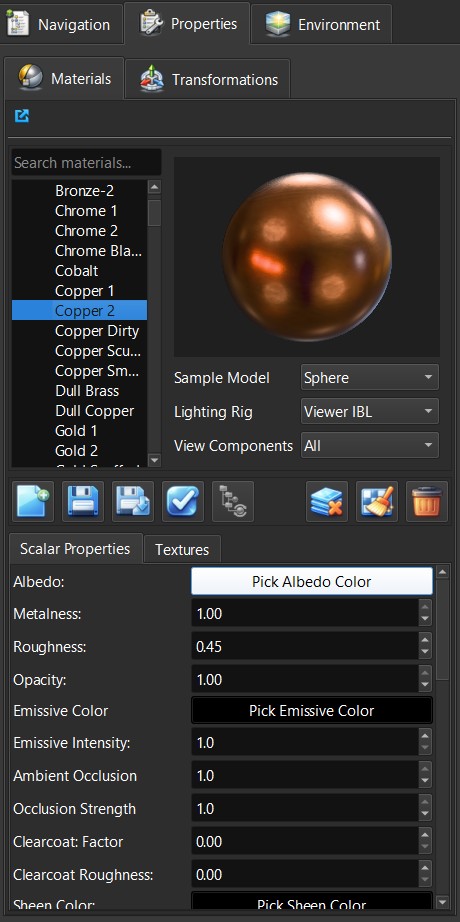The height and width of the screenshot is (922, 460).
Task: Click the copper sphere material preview
Action: point(306,257)
